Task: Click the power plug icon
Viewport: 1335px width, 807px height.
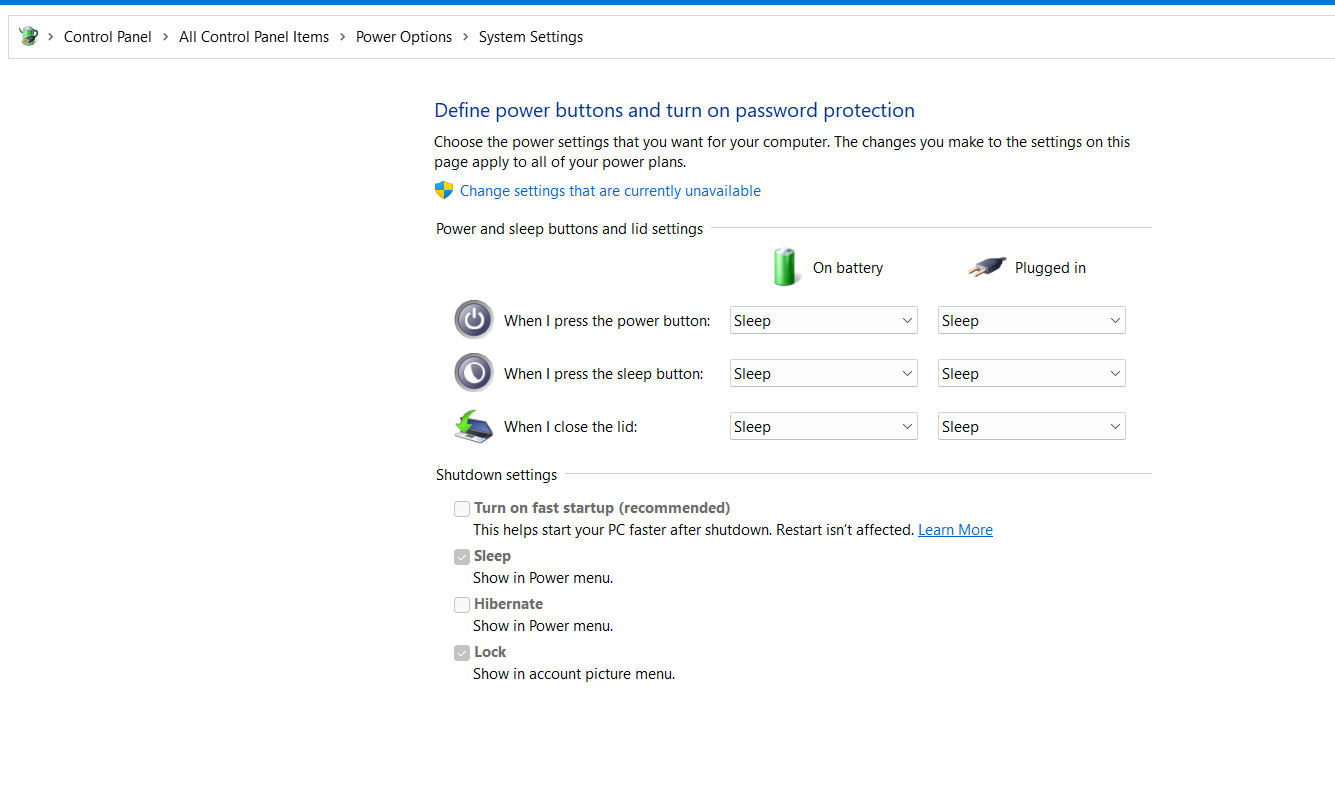Action: pos(986,267)
